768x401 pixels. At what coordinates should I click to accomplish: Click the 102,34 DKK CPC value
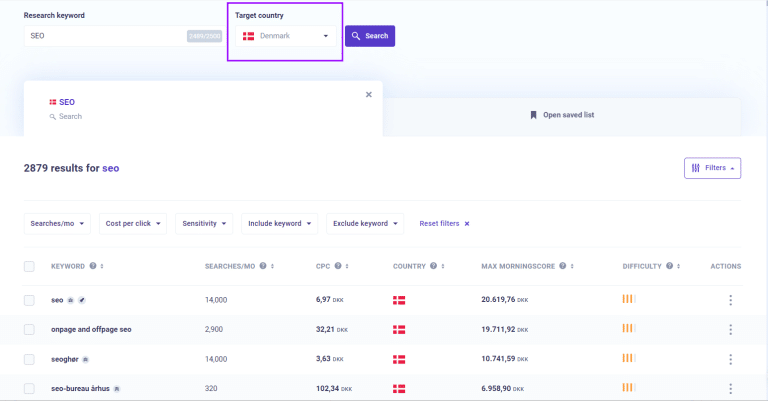[334, 389]
